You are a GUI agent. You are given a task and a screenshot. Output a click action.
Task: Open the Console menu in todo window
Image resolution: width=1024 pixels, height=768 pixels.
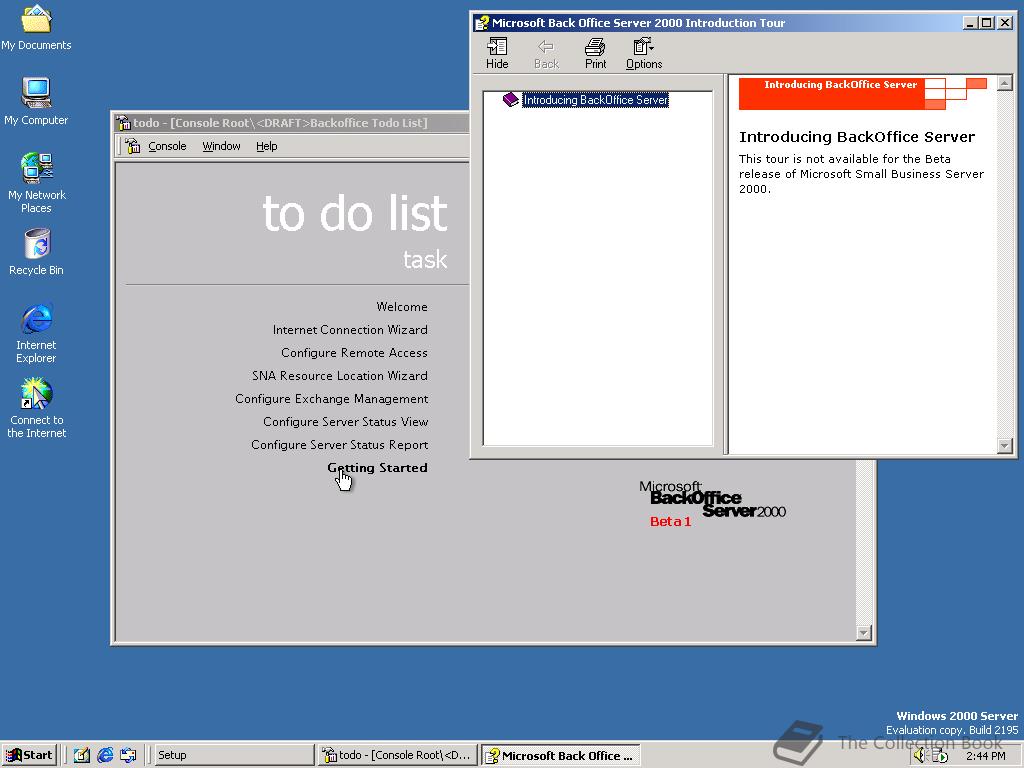click(167, 146)
